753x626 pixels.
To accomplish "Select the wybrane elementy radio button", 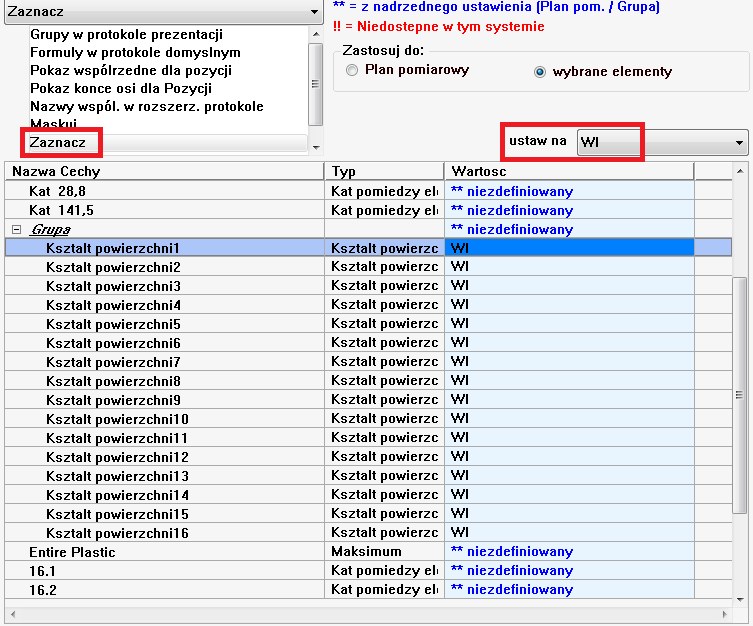I will click(540, 72).
